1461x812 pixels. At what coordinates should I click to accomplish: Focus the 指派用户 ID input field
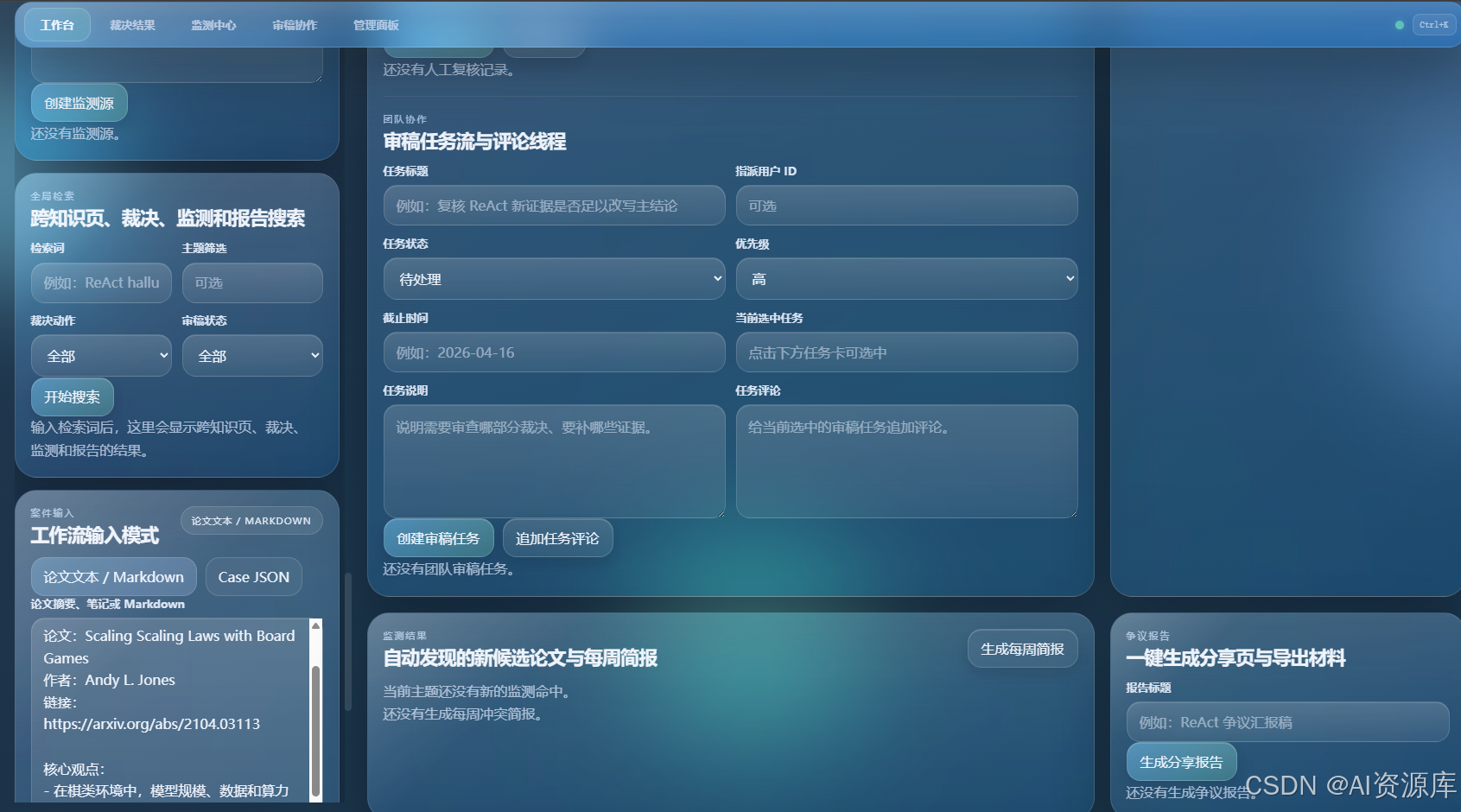click(x=907, y=206)
